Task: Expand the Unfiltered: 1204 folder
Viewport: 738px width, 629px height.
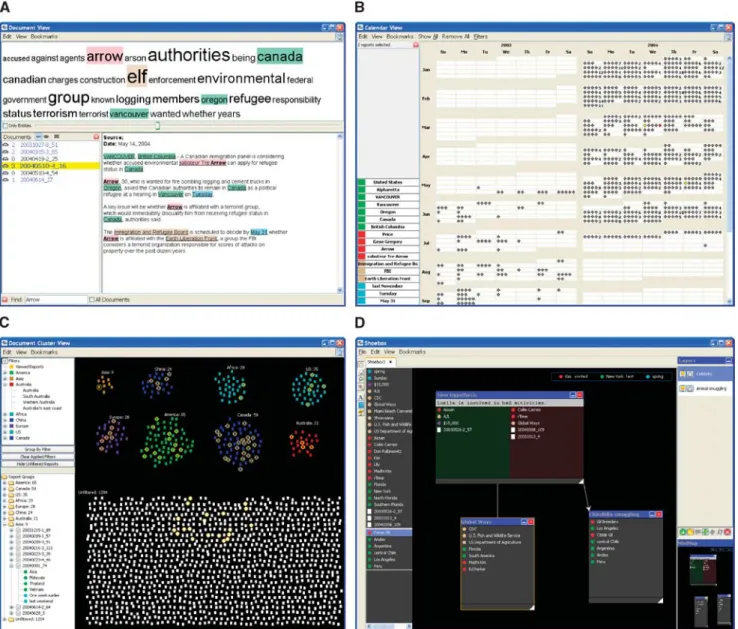Action: click(x=5, y=619)
